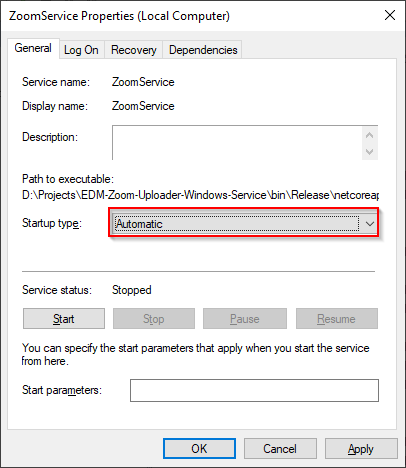Click the disabled Stop button
The image size is (406, 468).
[x=154, y=319]
